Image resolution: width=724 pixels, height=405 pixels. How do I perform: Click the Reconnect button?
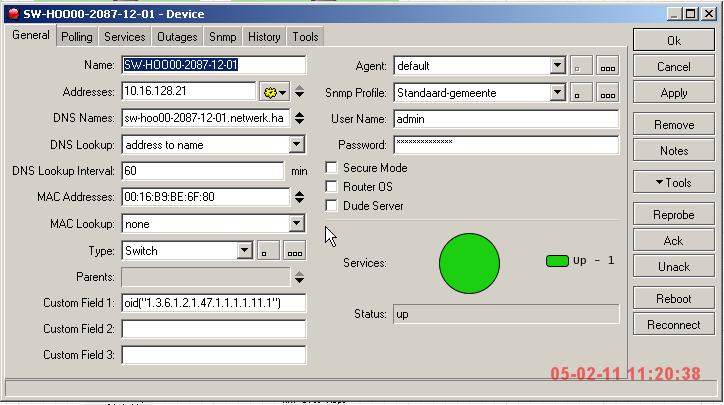(x=674, y=325)
